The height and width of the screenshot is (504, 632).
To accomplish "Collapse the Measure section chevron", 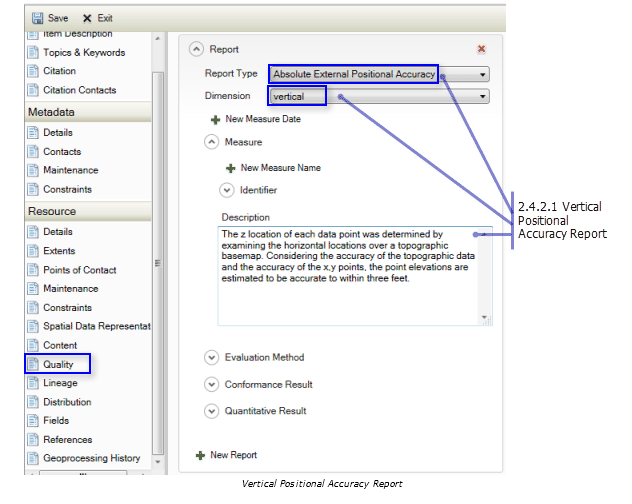I will click(212, 142).
